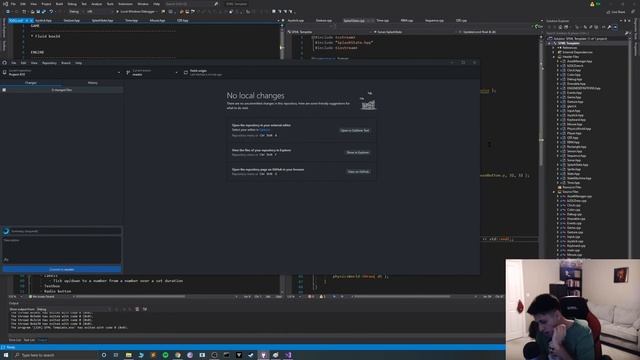Click Show in Explorer button
Image resolution: width=640 pixels, height=360 pixels.
click(x=358, y=152)
